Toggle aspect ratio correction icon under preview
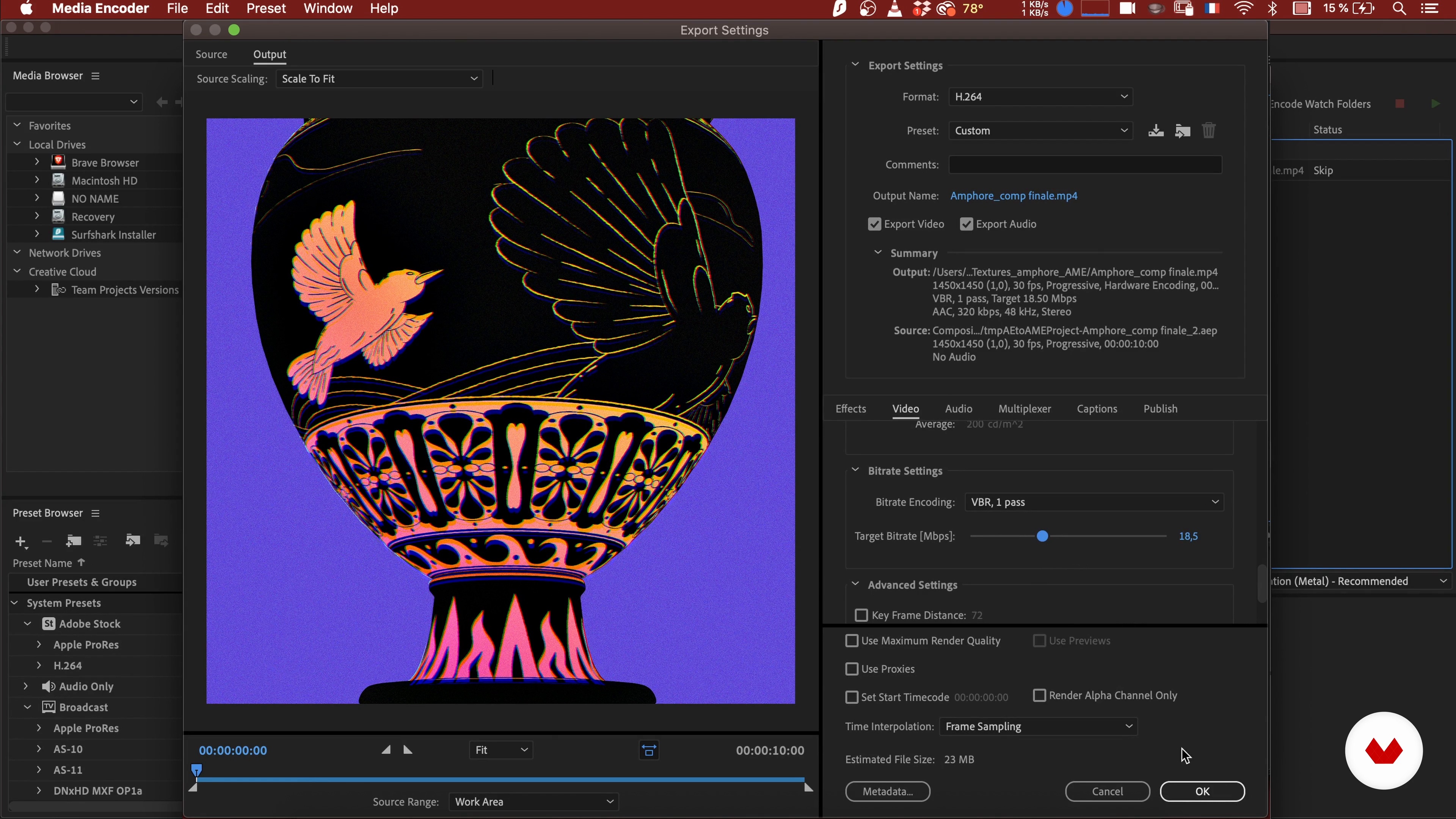 [x=649, y=751]
